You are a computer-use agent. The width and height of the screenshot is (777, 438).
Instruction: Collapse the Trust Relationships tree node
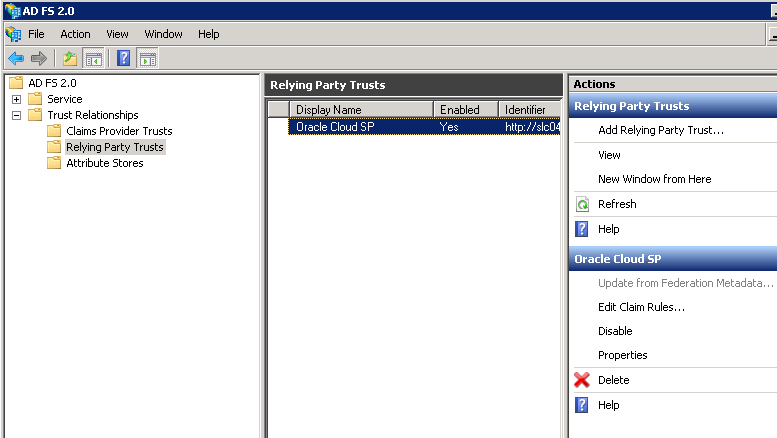pos(16,115)
